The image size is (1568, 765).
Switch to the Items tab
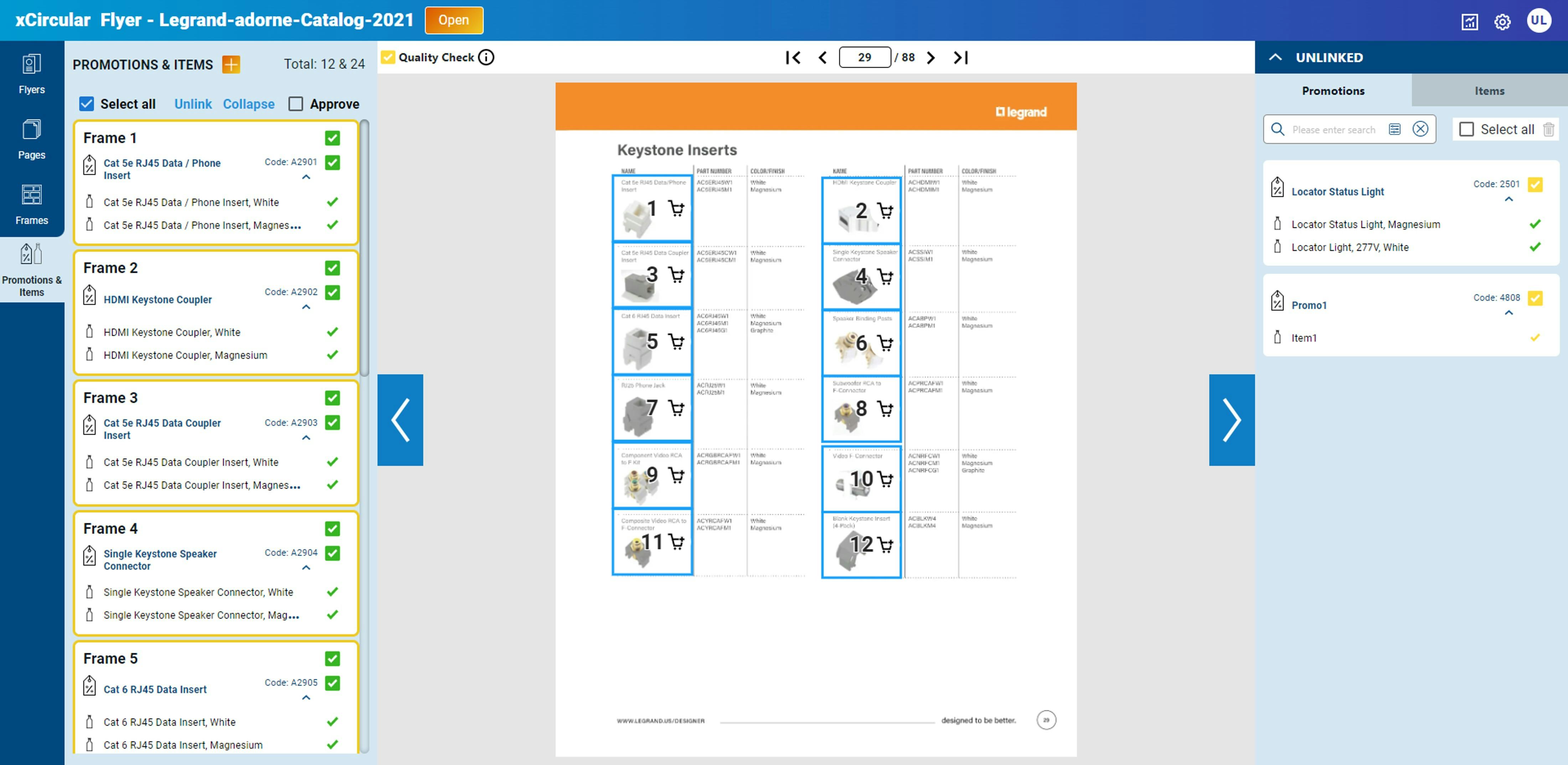[1489, 91]
